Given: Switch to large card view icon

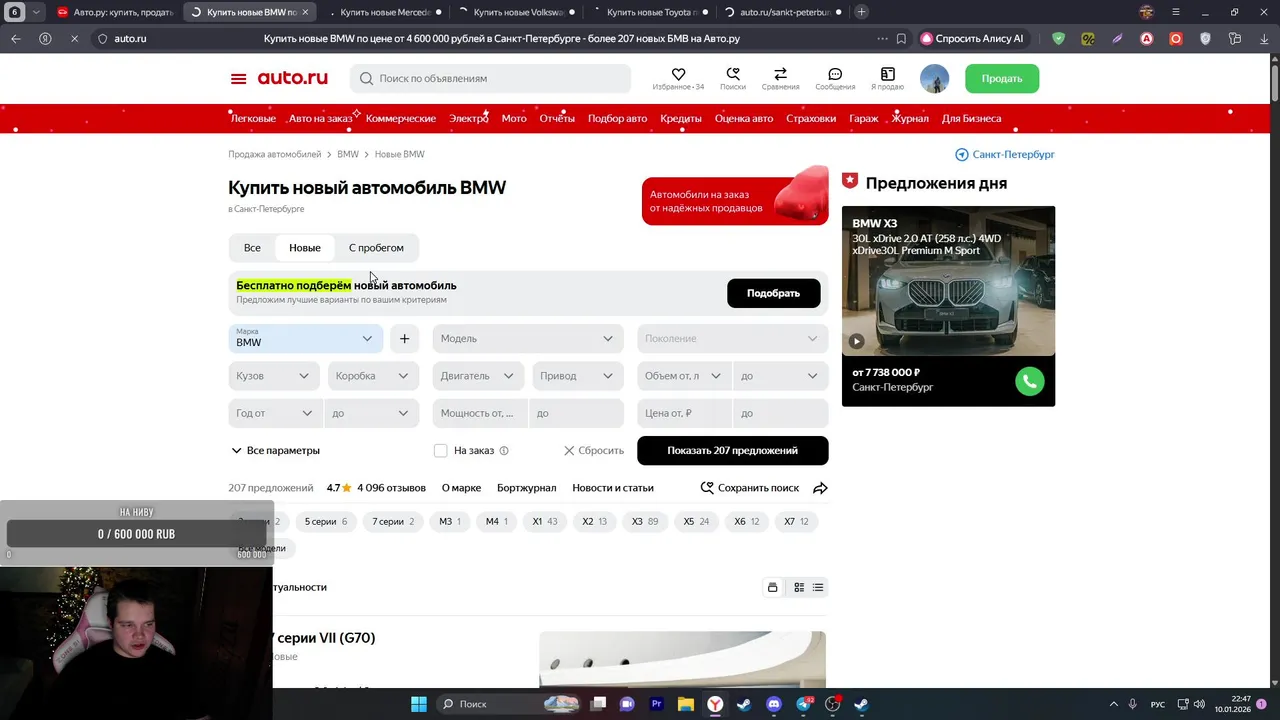Looking at the screenshot, I should 772,587.
